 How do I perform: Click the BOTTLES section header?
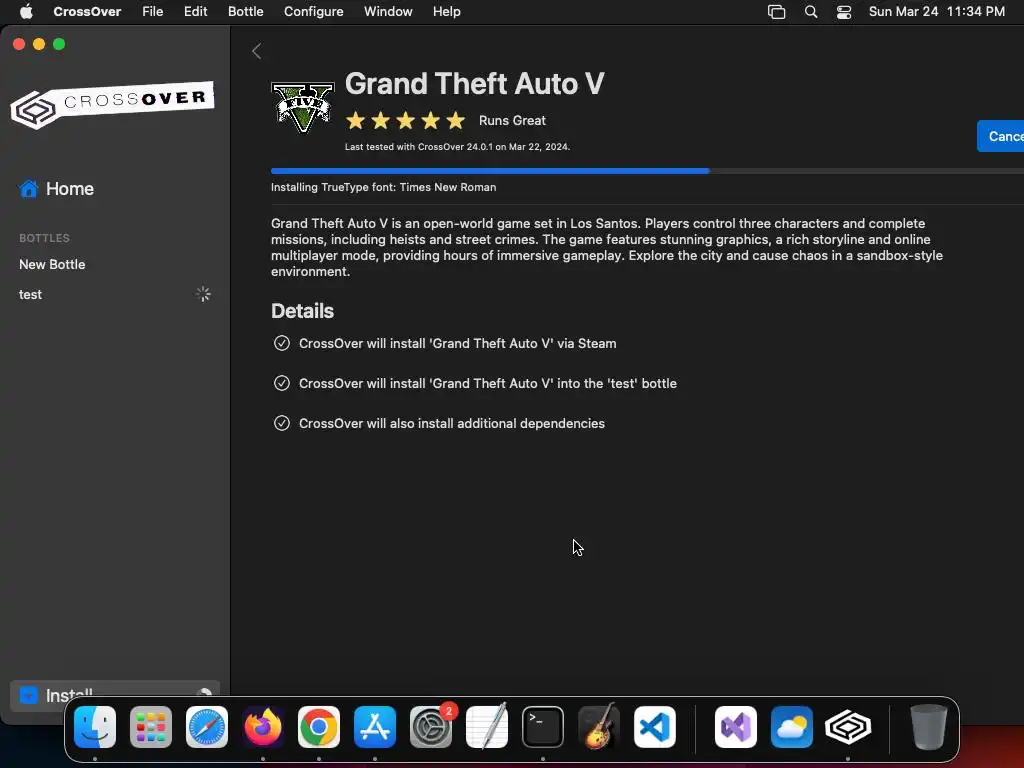(x=44, y=238)
